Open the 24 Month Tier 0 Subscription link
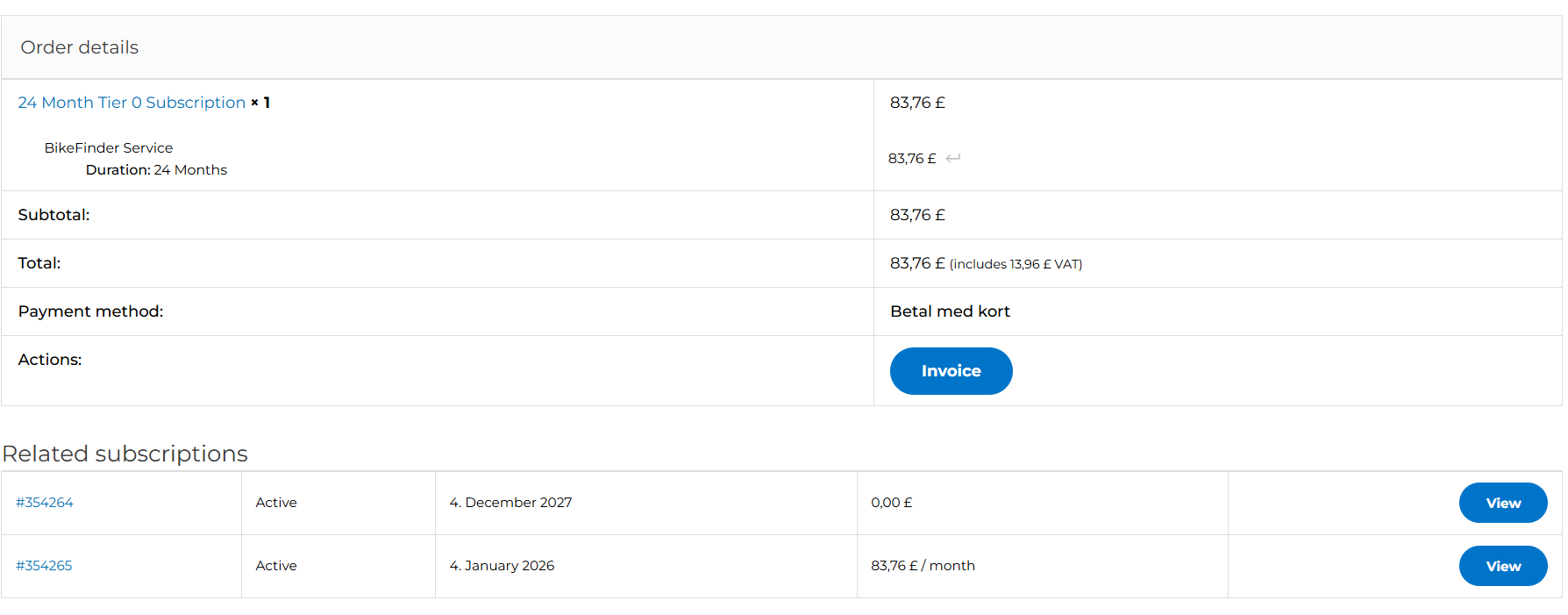 [132, 103]
